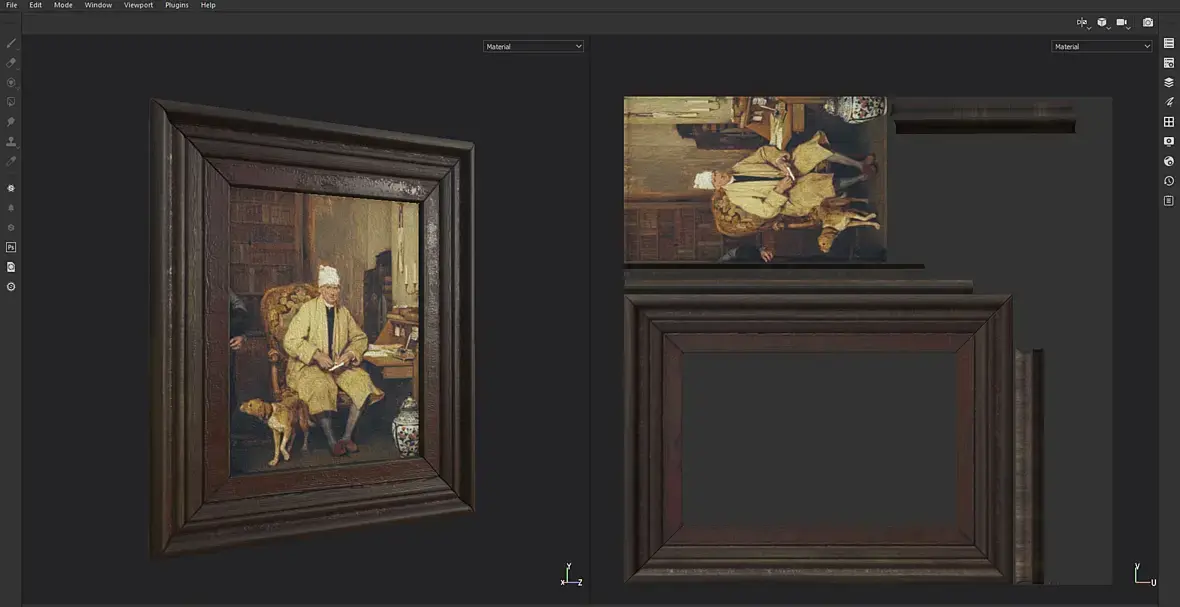
Task: Click the large picture frame UV island
Action: coord(818,439)
